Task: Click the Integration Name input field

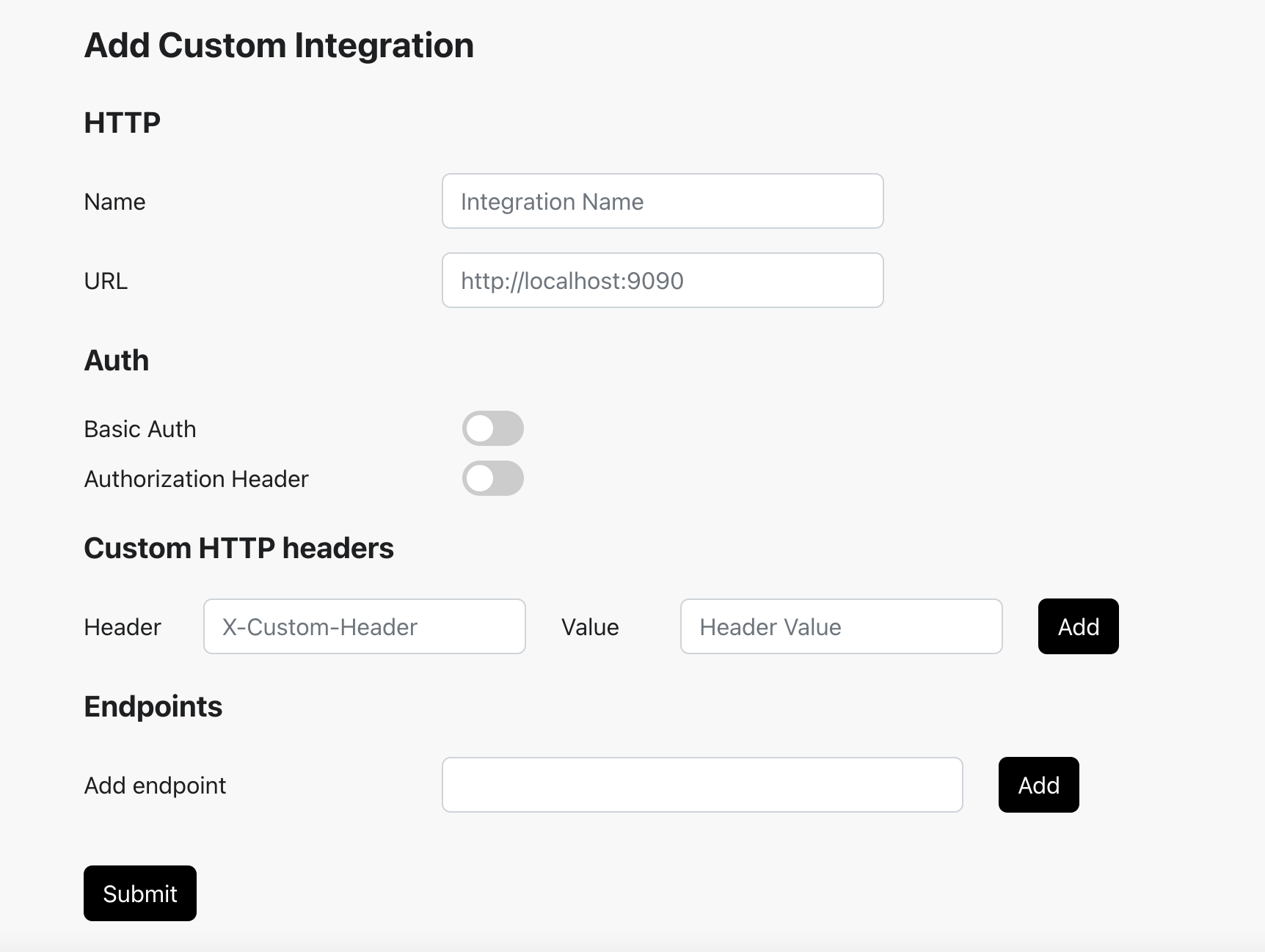Action: 662,201
